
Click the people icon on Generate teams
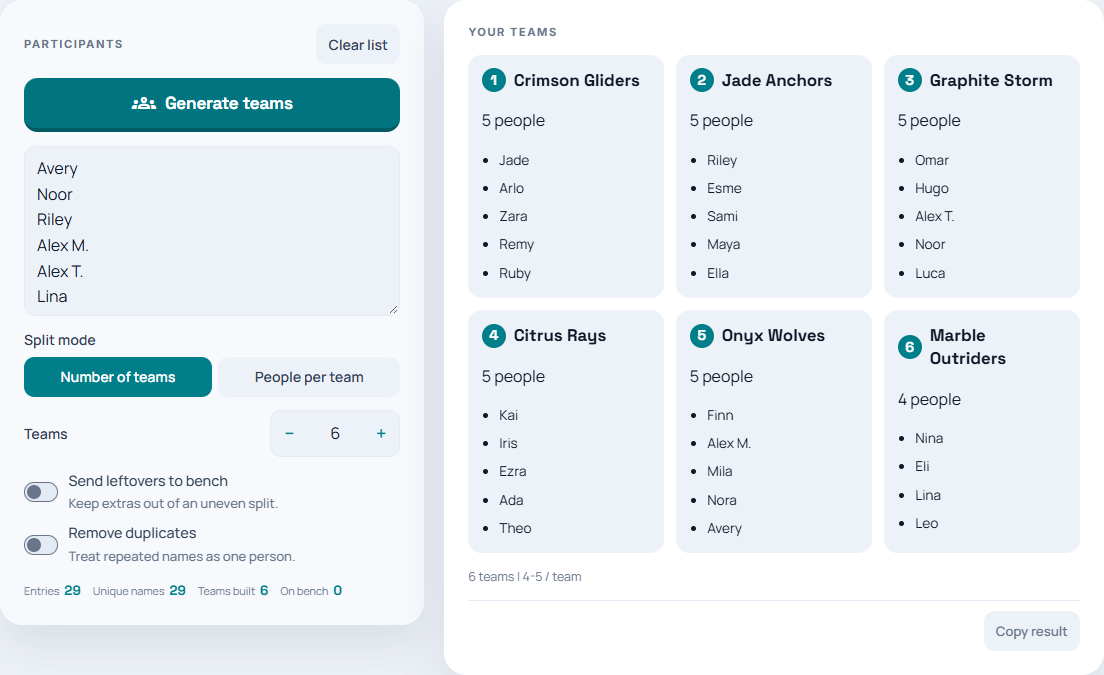[x=144, y=103]
